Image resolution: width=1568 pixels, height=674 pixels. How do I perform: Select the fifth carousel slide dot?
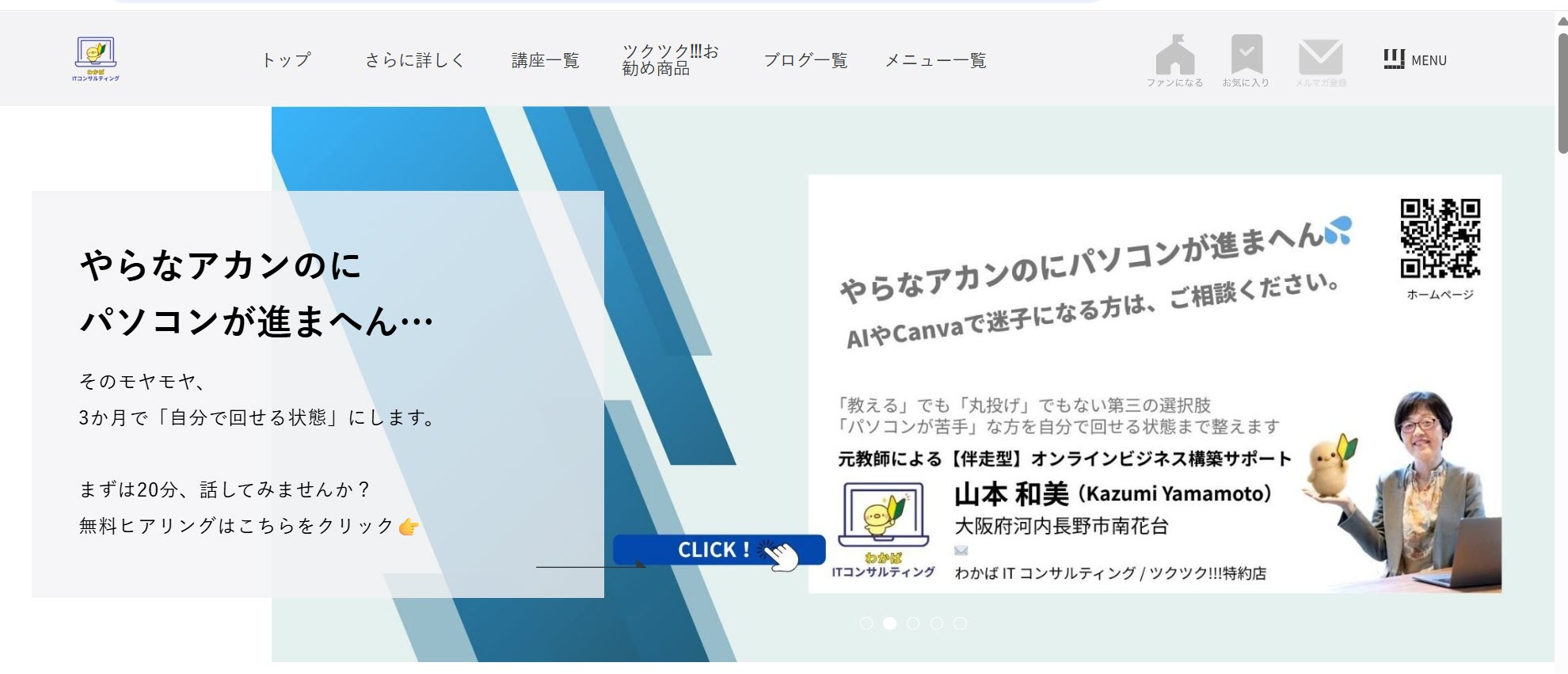[x=960, y=623]
